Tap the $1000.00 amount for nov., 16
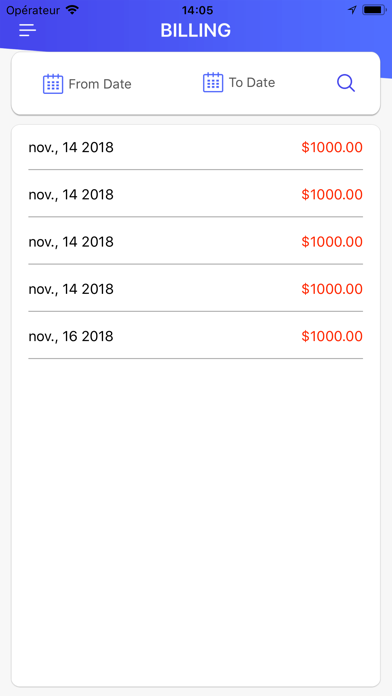Screen dimensions: 392x696 pos(332,336)
